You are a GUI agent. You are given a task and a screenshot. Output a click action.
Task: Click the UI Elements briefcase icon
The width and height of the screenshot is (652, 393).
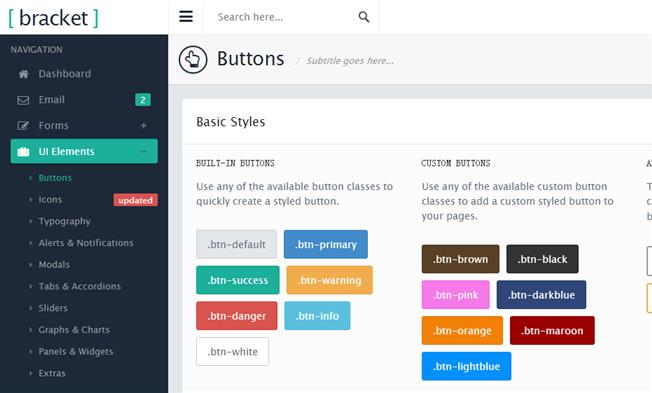[23, 152]
